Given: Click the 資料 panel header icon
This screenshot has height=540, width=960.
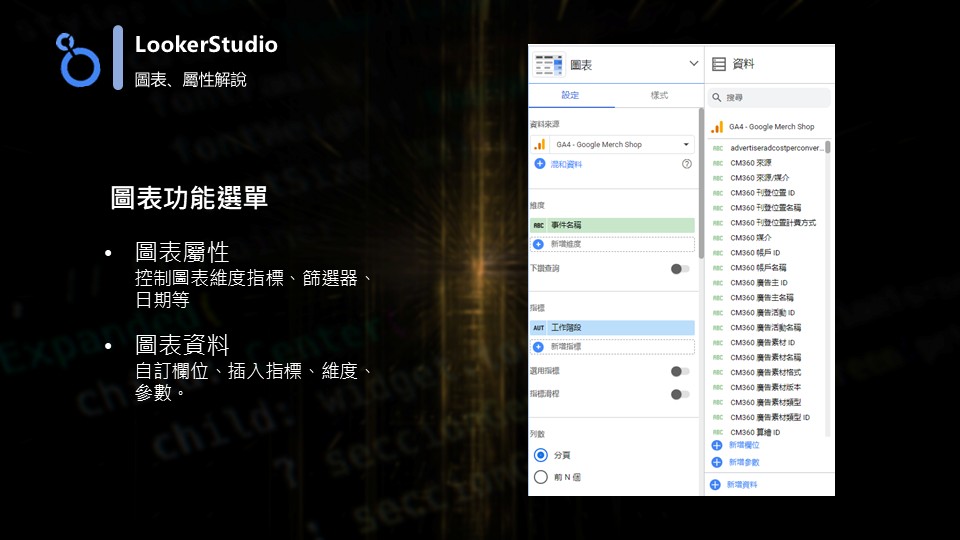Looking at the screenshot, I should 718,65.
